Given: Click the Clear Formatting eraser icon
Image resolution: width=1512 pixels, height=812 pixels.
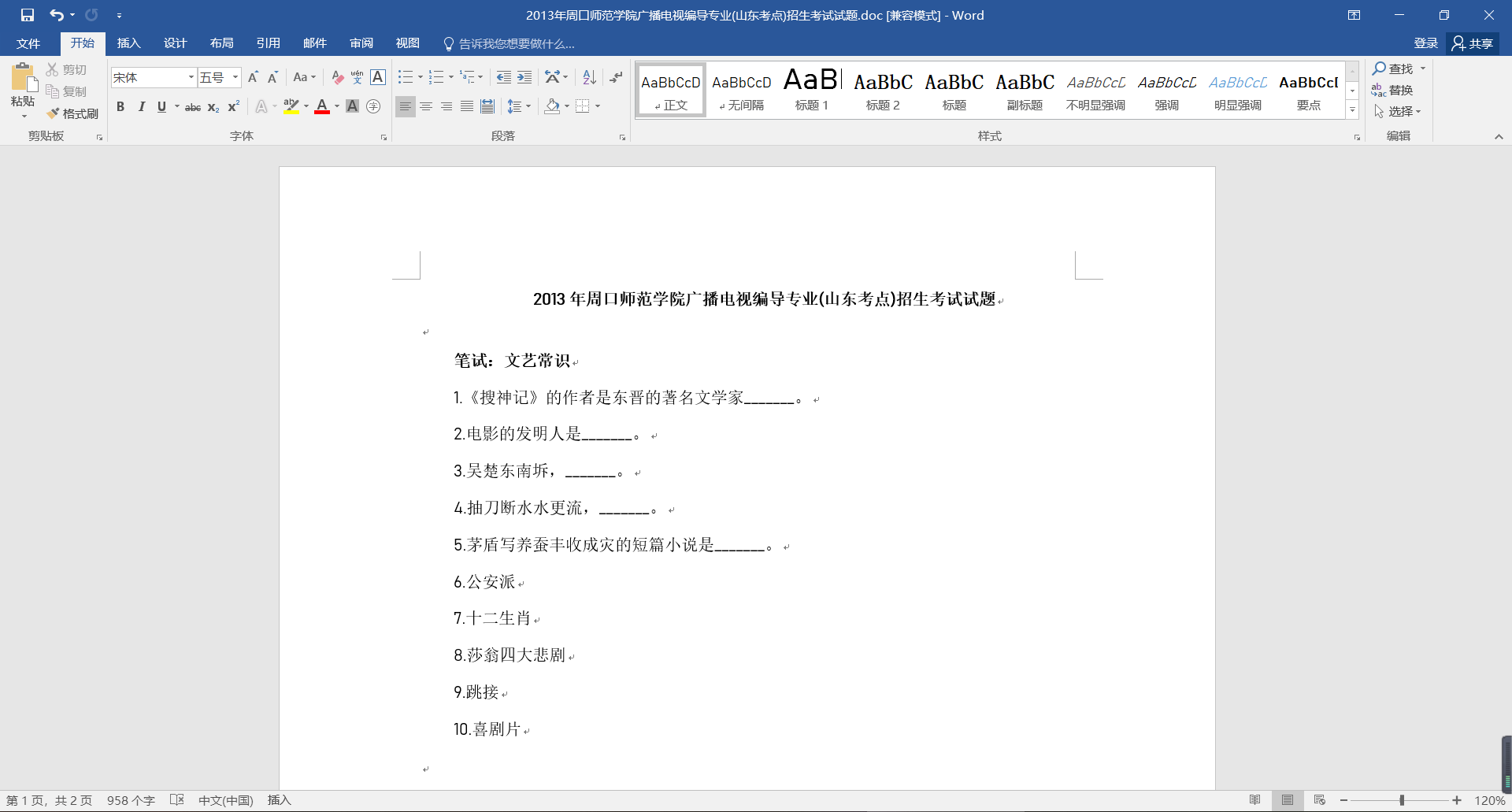Looking at the screenshot, I should pyautogui.click(x=337, y=77).
